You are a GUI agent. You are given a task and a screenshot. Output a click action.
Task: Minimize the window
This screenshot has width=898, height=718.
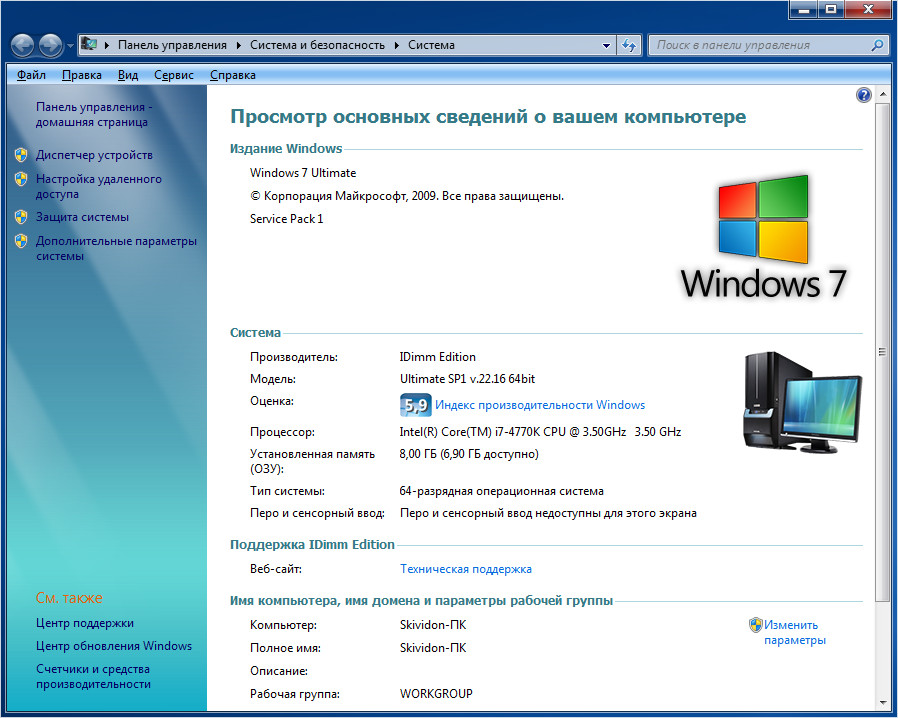(x=804, y=10)
